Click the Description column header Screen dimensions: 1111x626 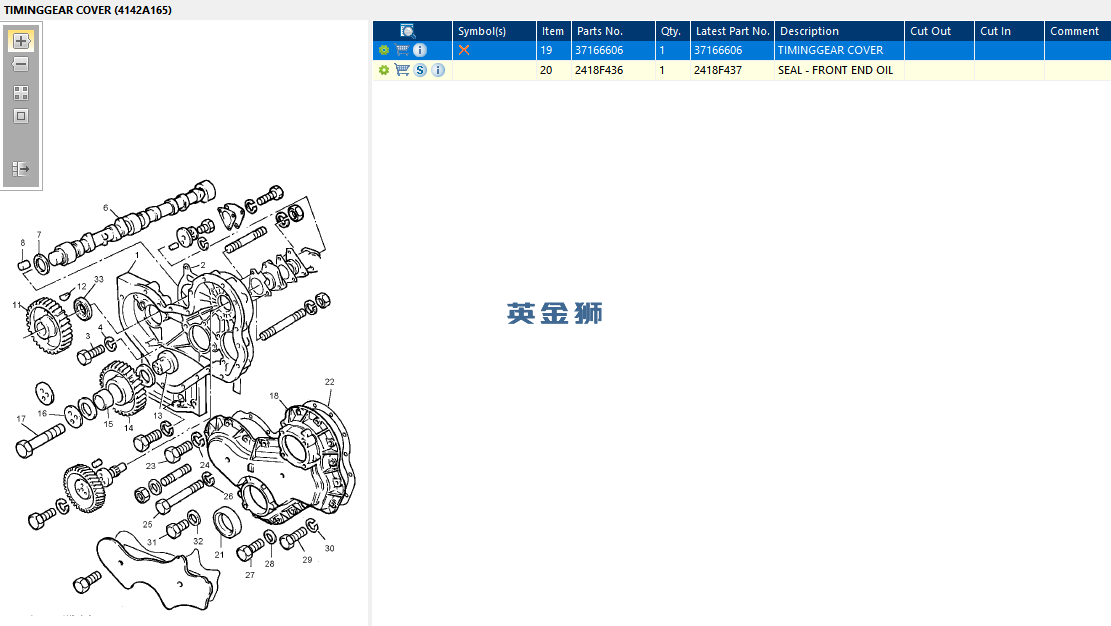pyautogui.click(x=839, y=31)
